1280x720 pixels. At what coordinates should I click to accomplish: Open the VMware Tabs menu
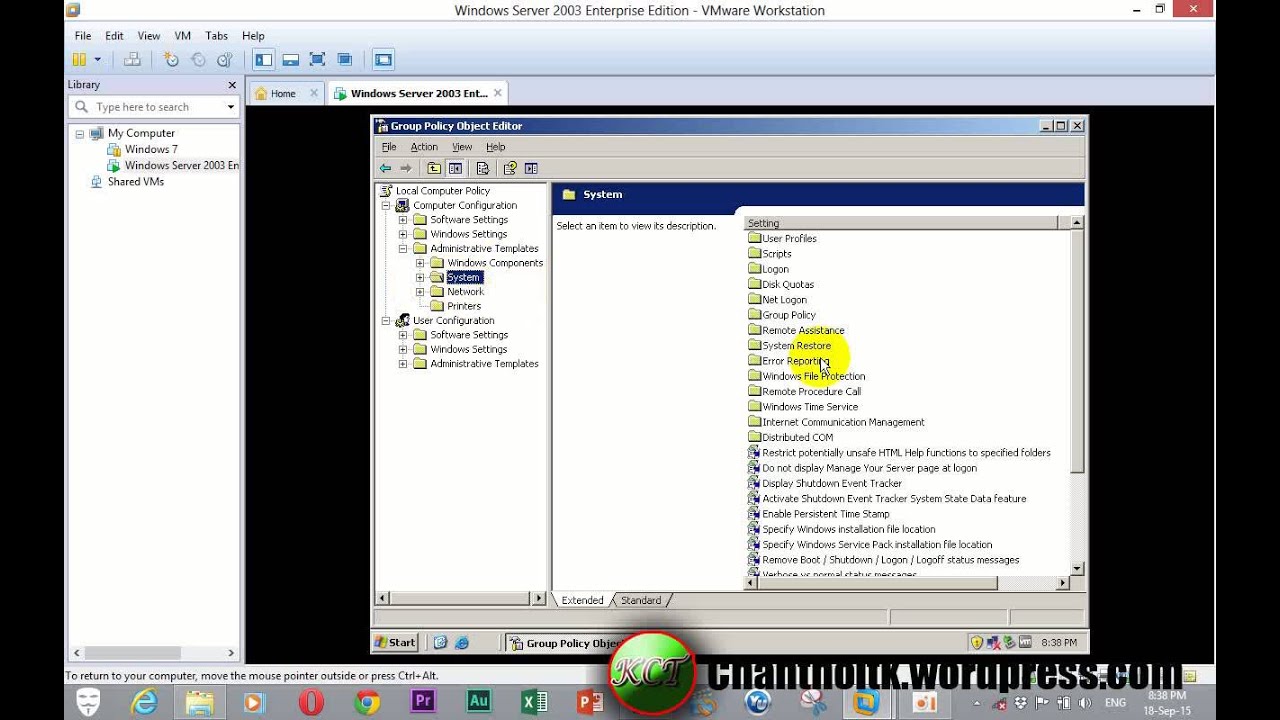click(216, 36)
